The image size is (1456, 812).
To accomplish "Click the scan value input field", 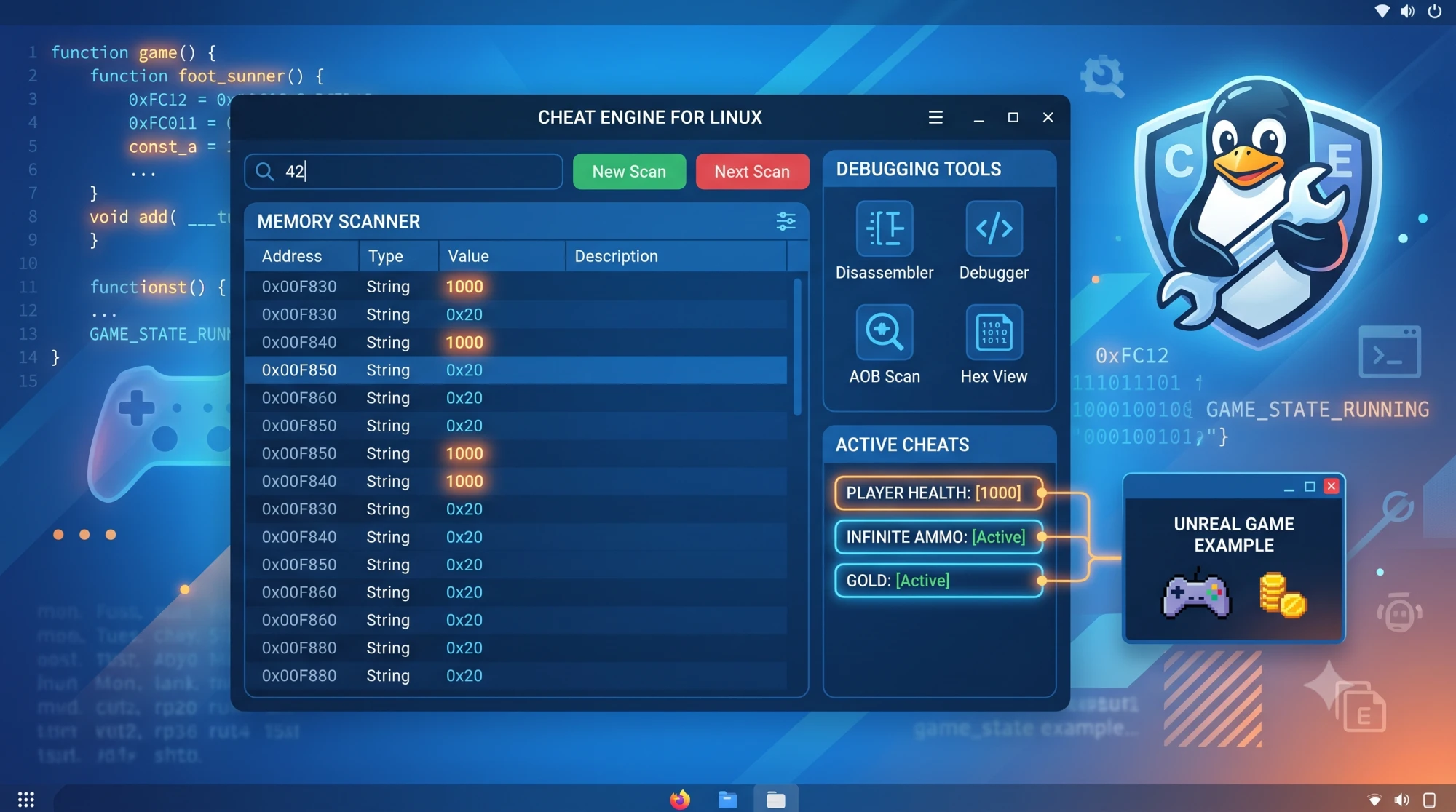I will click(403, 172).
